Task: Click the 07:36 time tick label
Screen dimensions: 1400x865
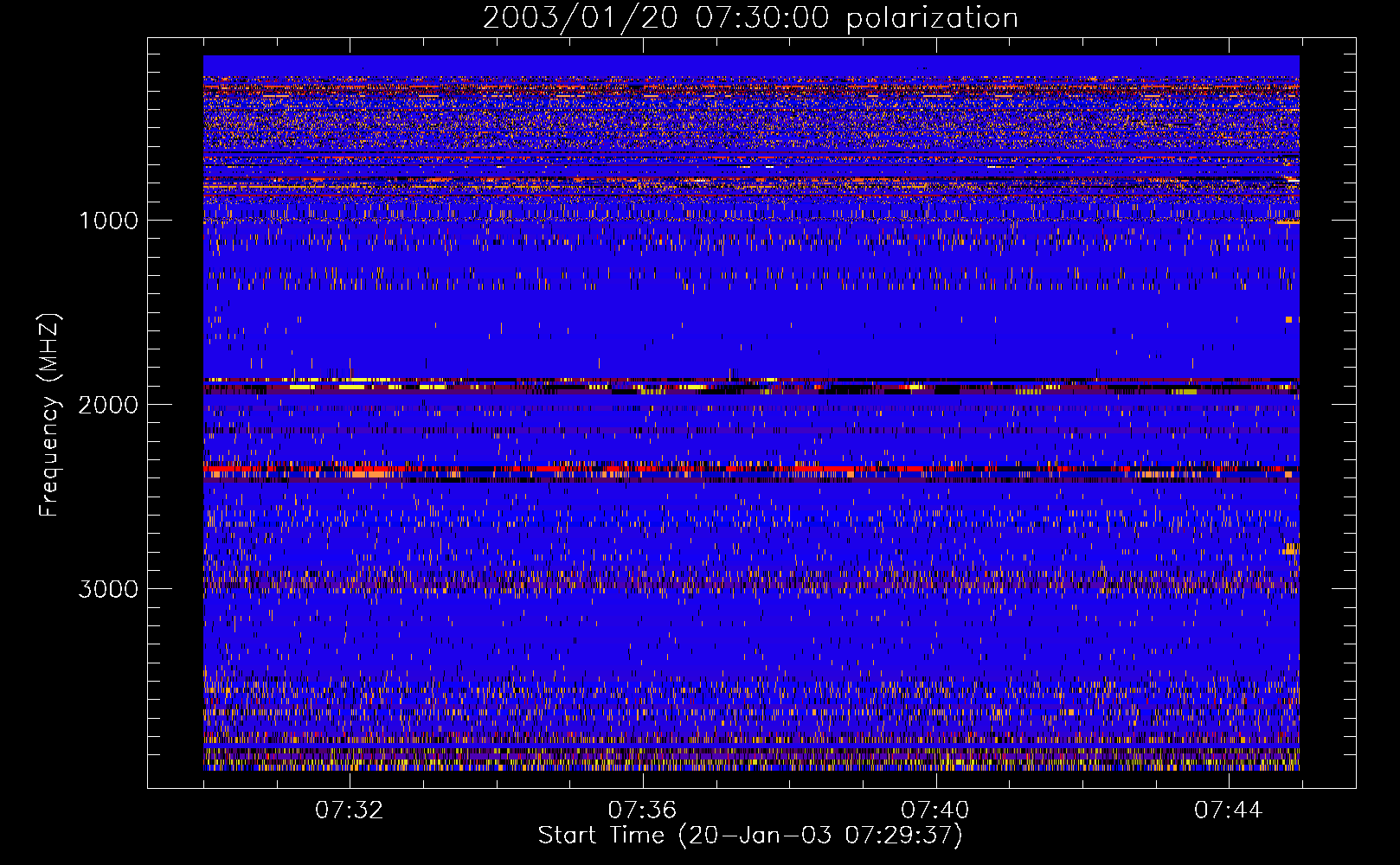Action: click(642, 811)
